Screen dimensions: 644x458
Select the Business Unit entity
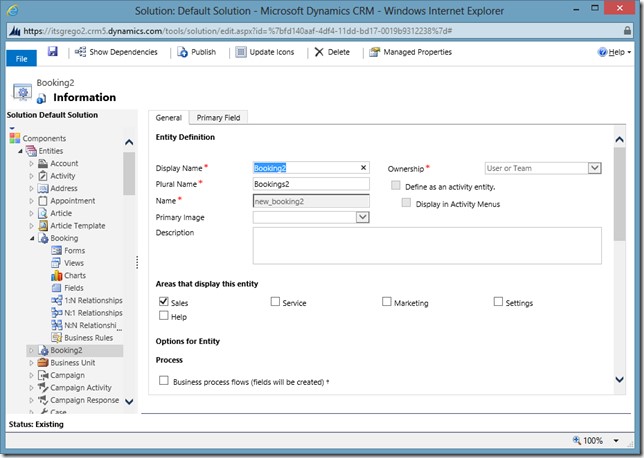[71, 363]
